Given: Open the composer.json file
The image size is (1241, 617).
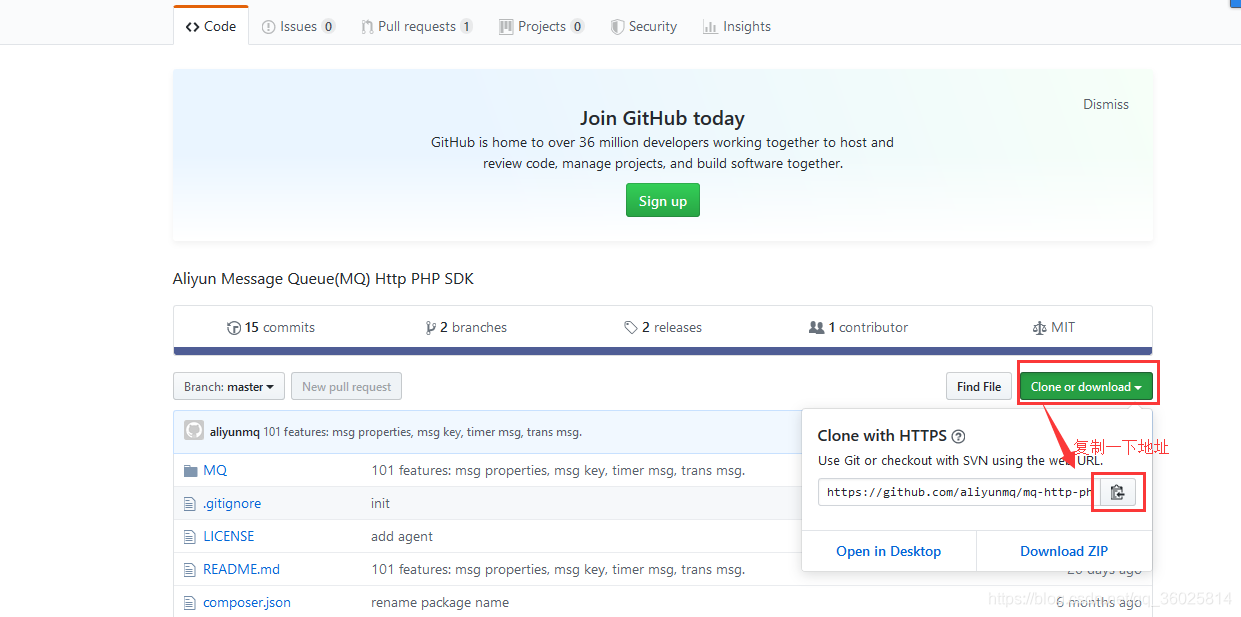Looking at the screenshot, I should [x=247, y=602].
